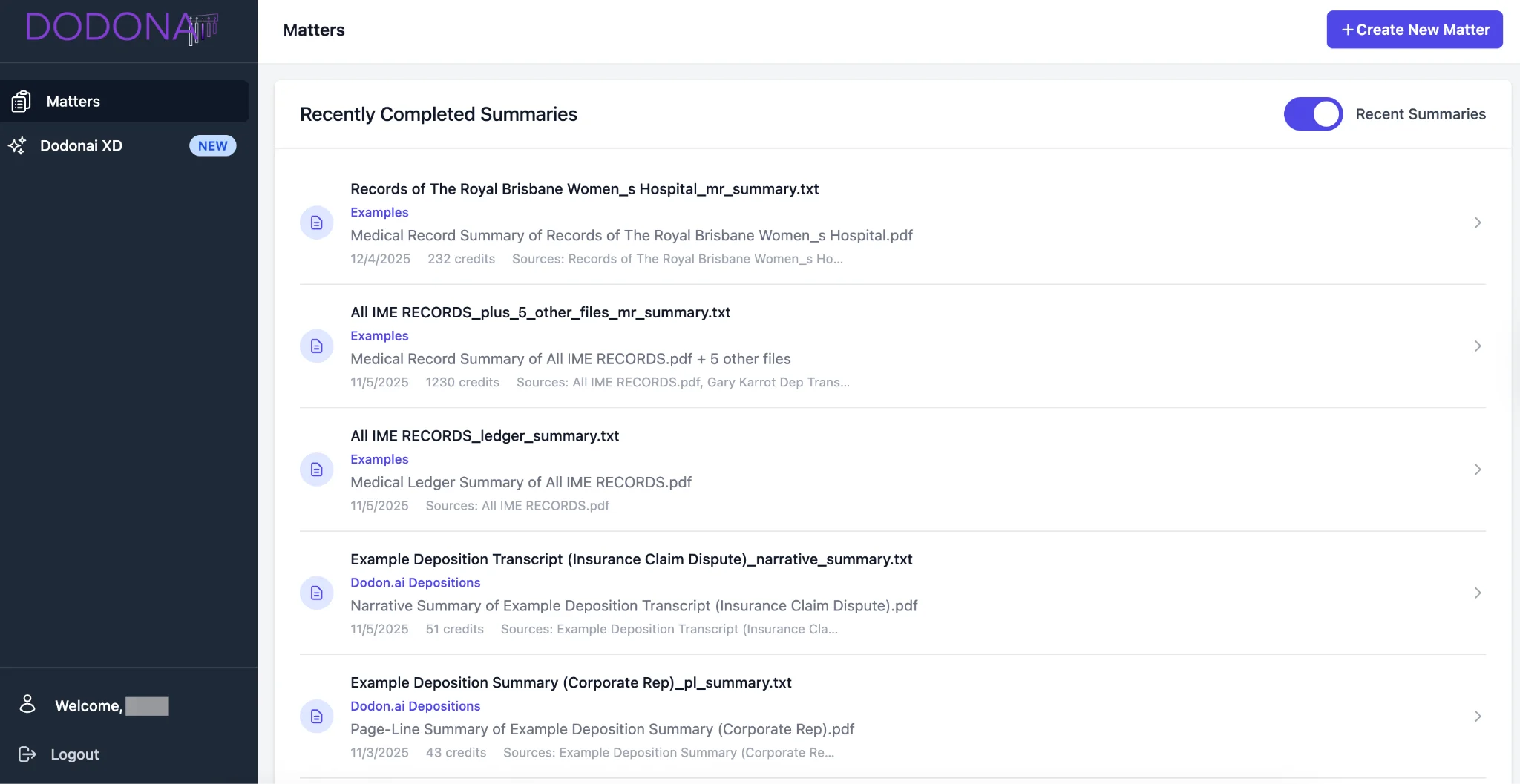
Task: Click the Dodonai XD sparkle icon
Action: click(x=18, y=145)
